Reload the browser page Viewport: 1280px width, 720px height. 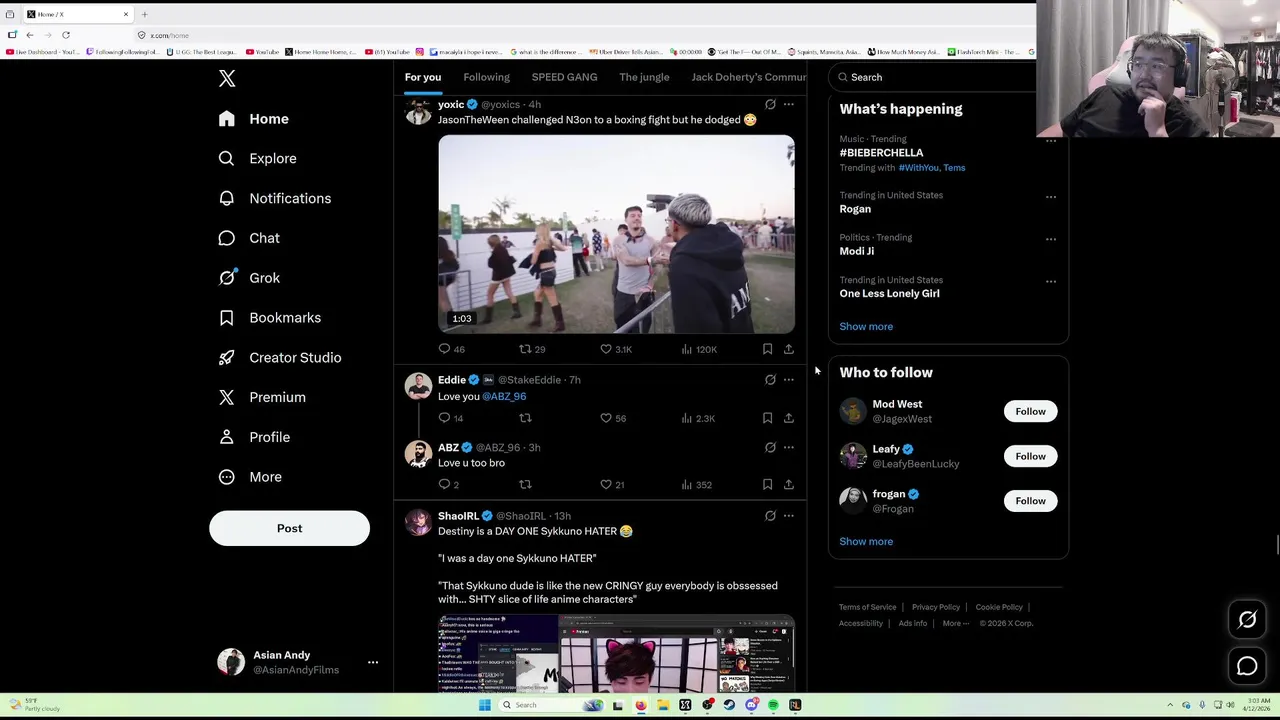(x=66, y=35)
